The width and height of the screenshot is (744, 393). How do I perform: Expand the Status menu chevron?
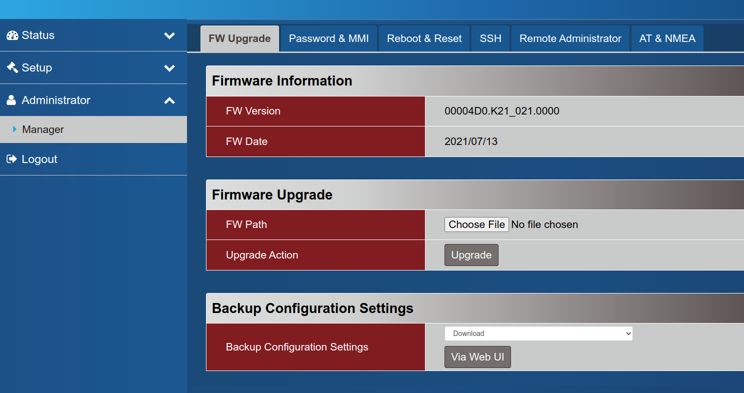coord(169,36)
